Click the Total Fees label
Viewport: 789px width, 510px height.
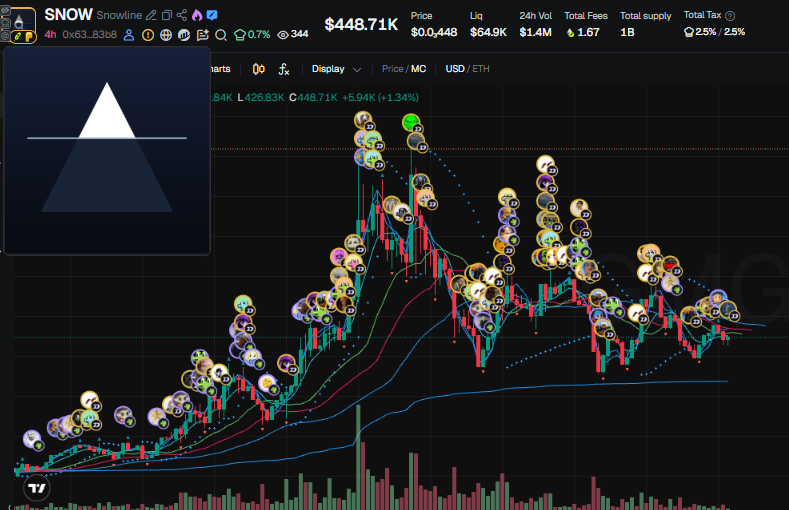click(586, 16)
